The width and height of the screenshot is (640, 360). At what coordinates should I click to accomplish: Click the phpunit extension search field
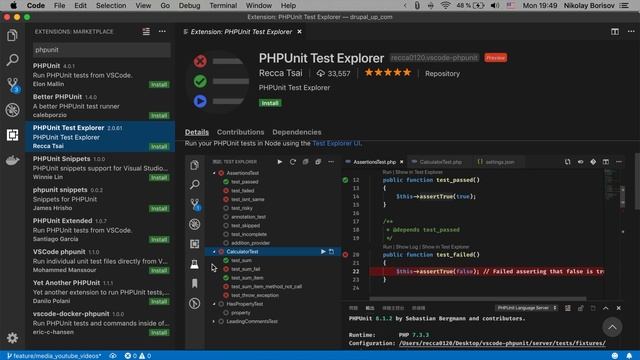(102, 50)
